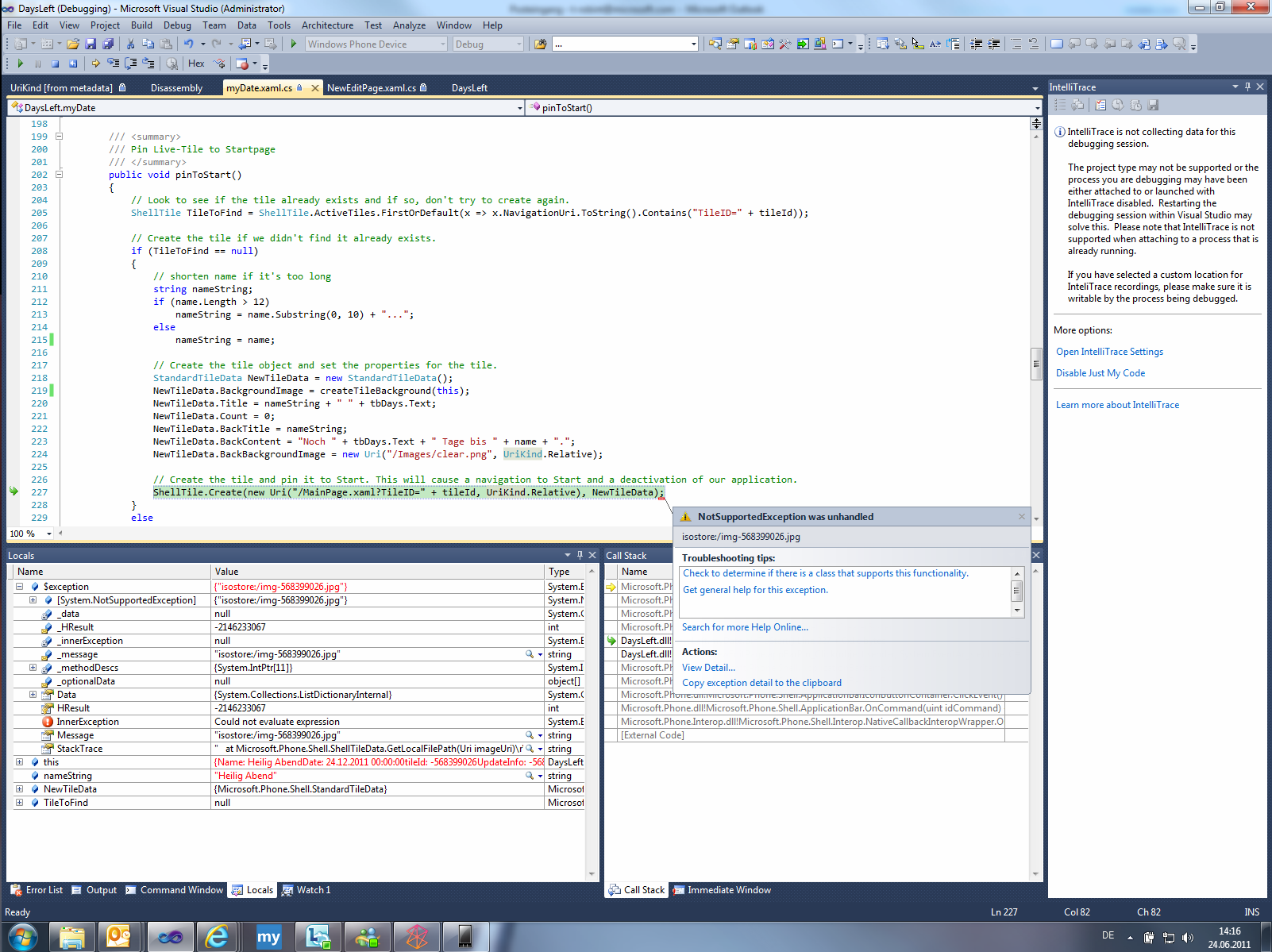Click Continue in the debug toolbar
The height and width of the screenshot is (952, 1272).
pyautogui.click(x=21, y=63)
